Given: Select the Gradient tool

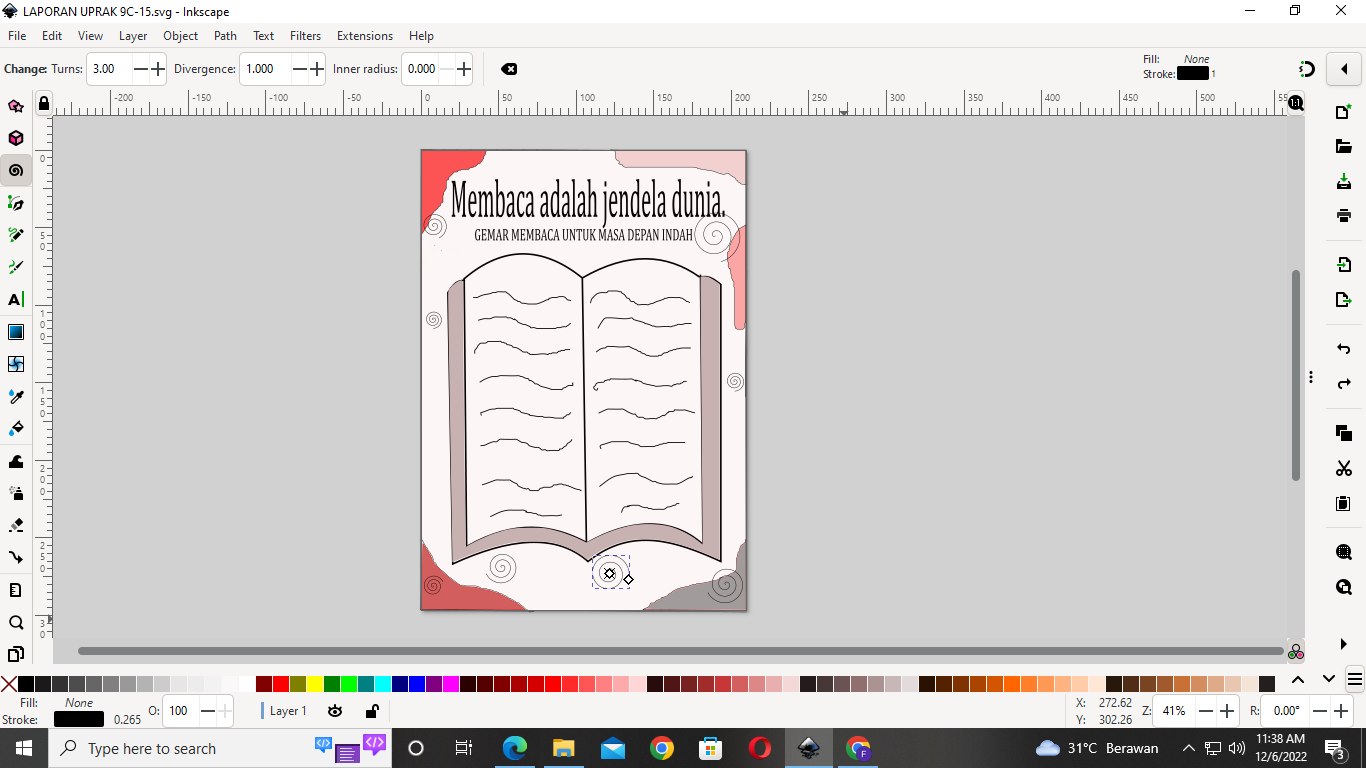Looking at the screenshot, I should 15,332.
